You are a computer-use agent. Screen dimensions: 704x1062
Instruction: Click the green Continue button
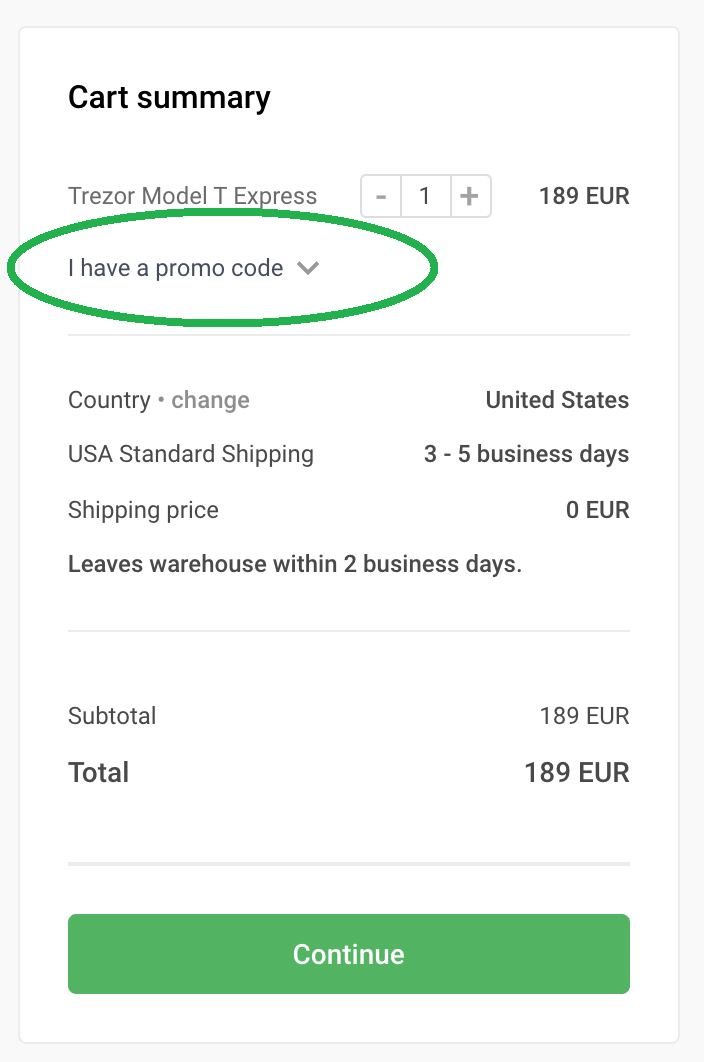(349, 954)
